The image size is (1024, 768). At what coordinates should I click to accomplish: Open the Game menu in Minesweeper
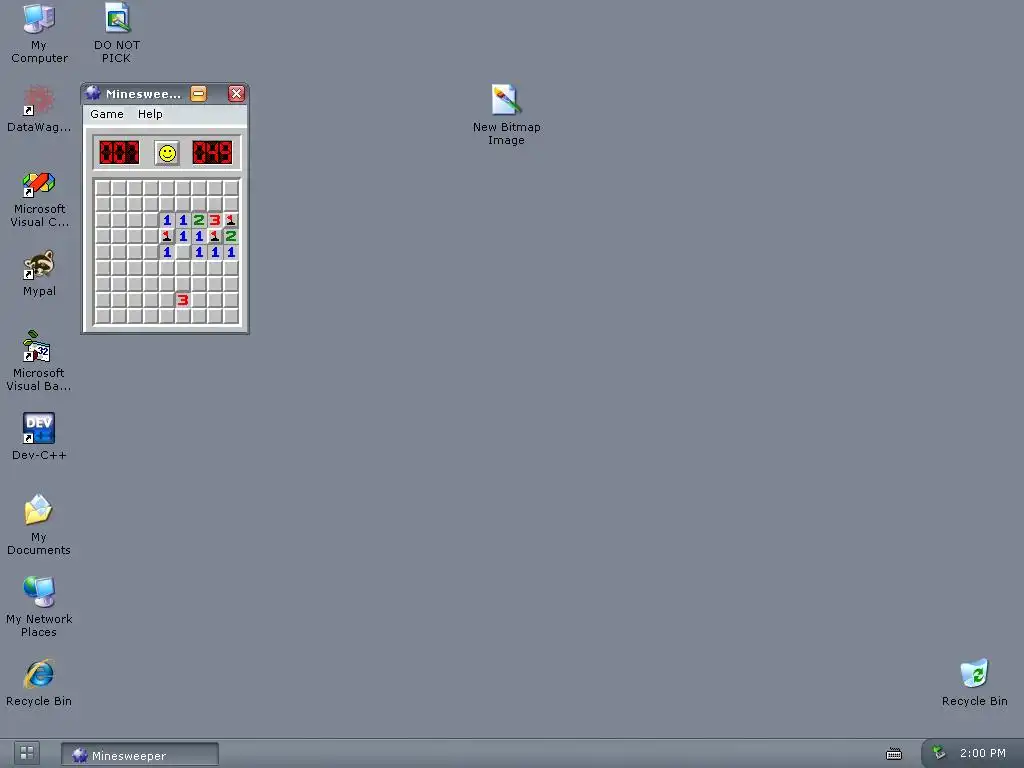(x=106, y=114)
